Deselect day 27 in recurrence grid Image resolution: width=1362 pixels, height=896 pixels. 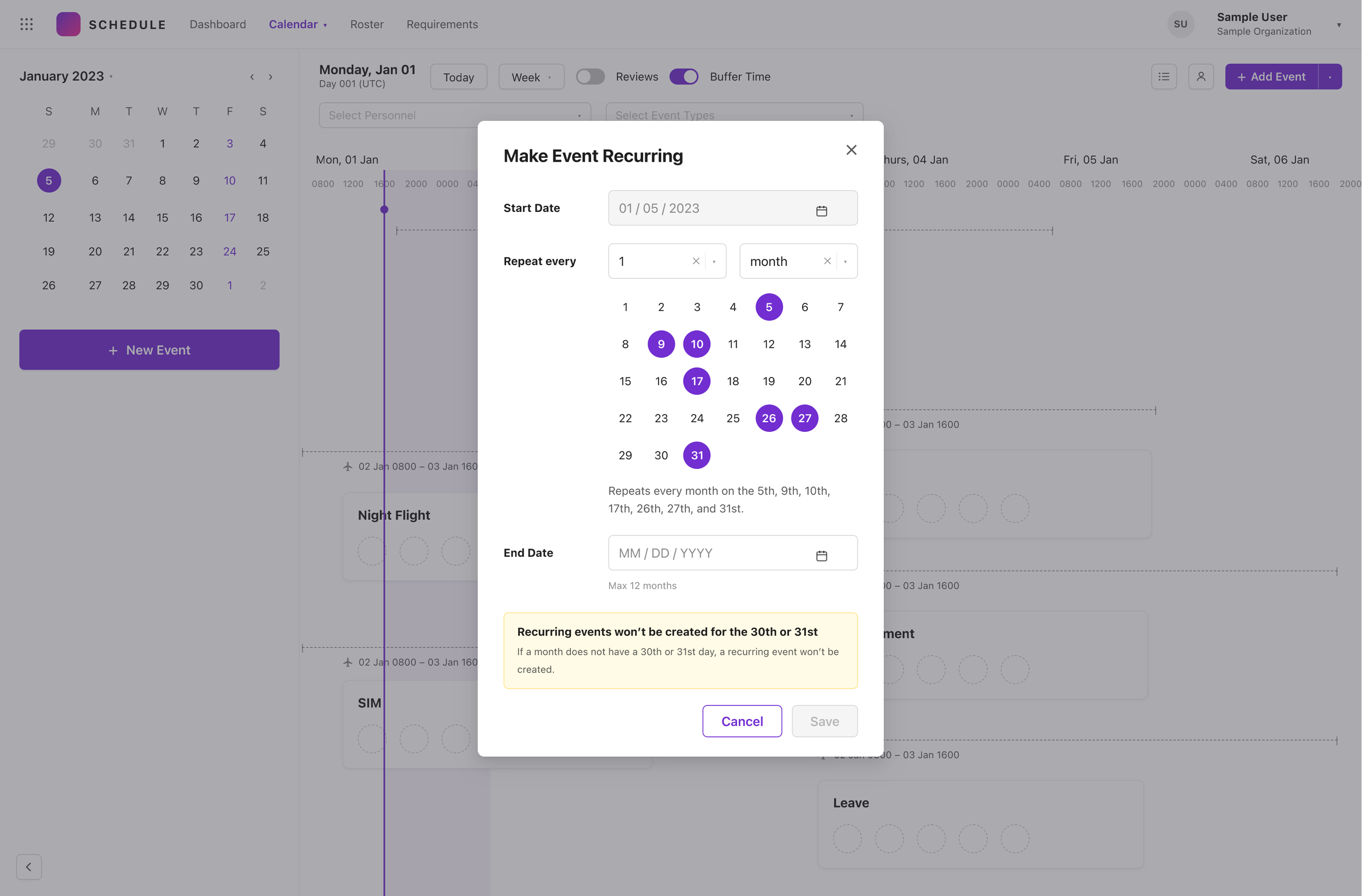tap(805, 418)
